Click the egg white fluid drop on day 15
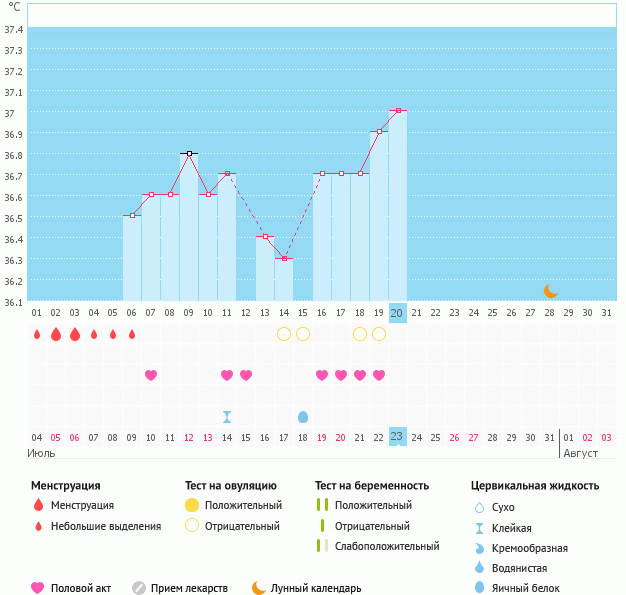 (303, 416)
